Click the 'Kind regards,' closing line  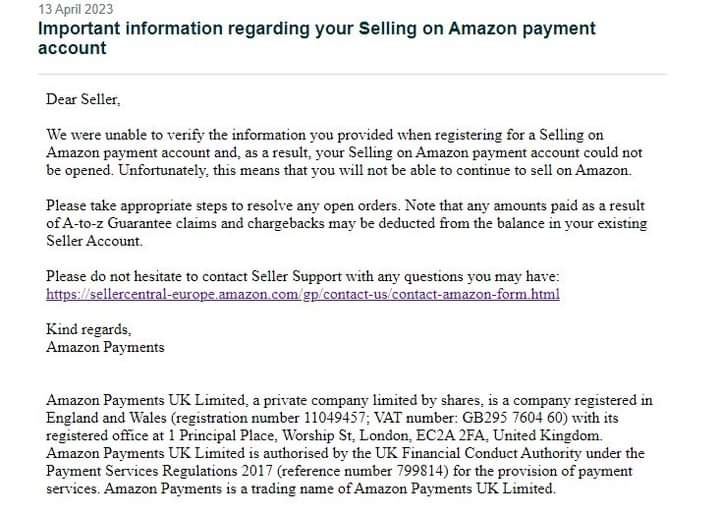tap(88, 329)
